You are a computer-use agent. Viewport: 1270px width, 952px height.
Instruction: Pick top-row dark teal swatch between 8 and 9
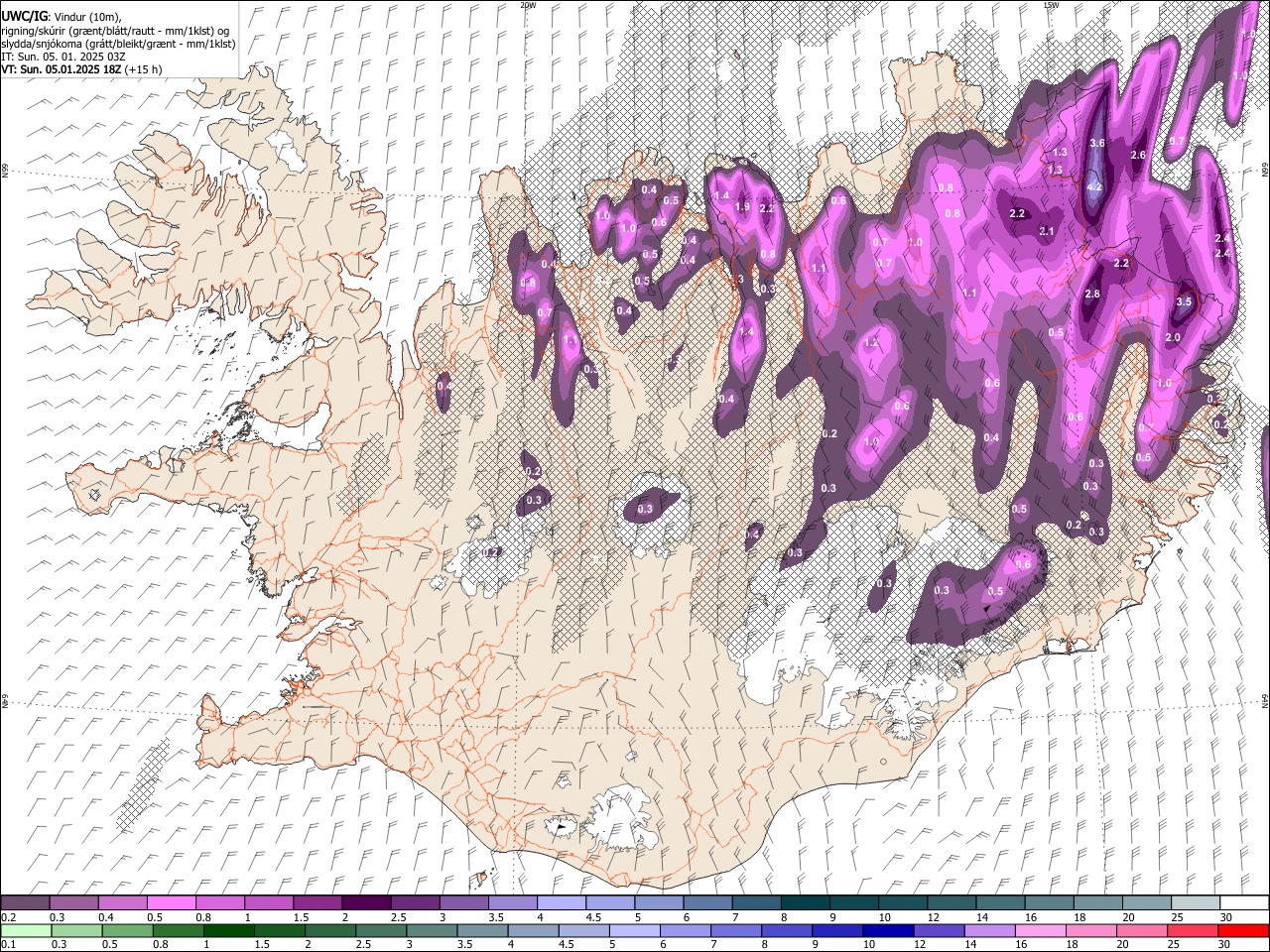click(806, 902)
